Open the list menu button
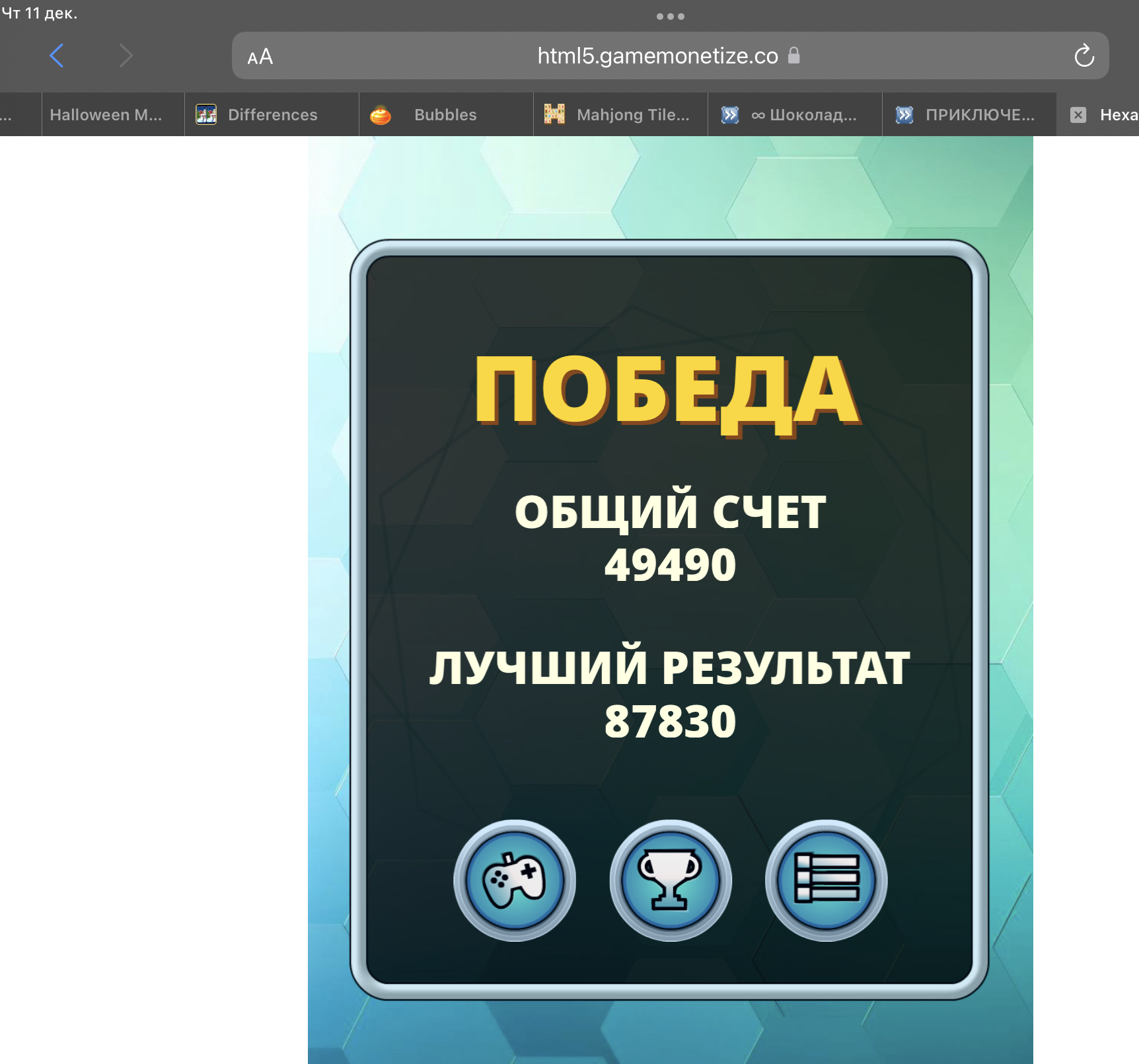 (826, 880)
